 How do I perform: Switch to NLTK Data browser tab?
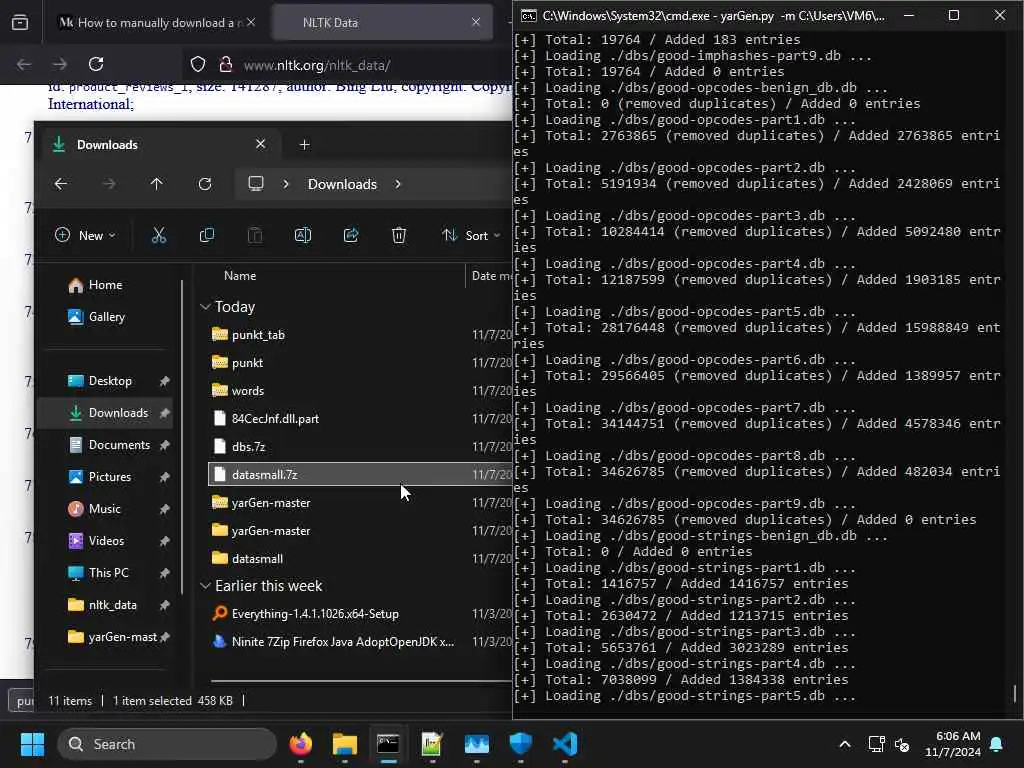click(x=382, y=22)
